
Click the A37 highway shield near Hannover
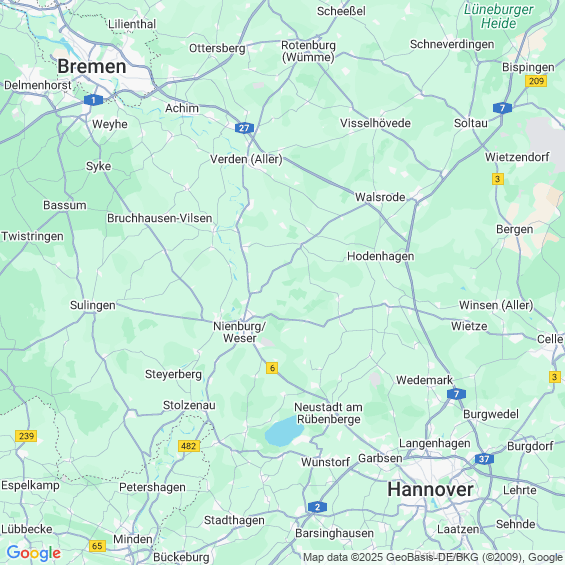click(484, 459)
